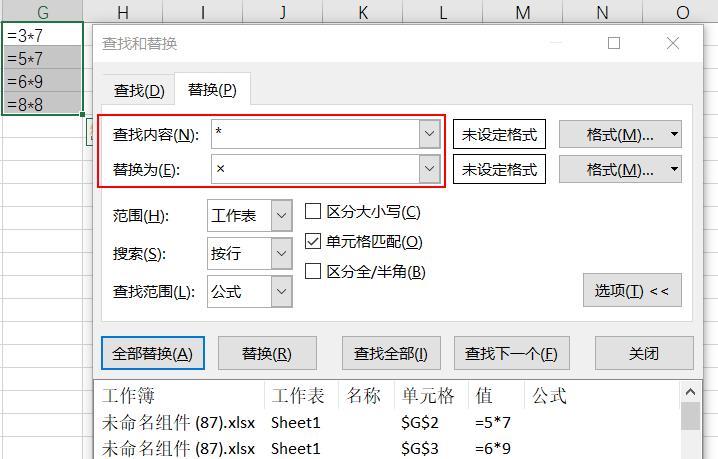Click the 查找下一个(F) button
The image size is (718, 459).
point(511,353)
